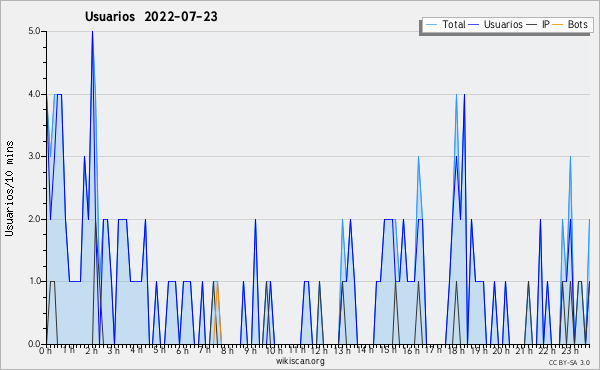Click the 16 h x-axis label

410,350
